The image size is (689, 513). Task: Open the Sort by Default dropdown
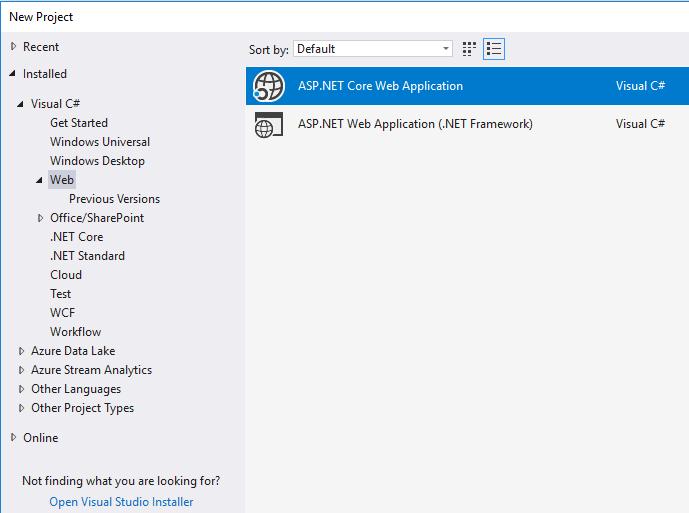tap(373, 49)
